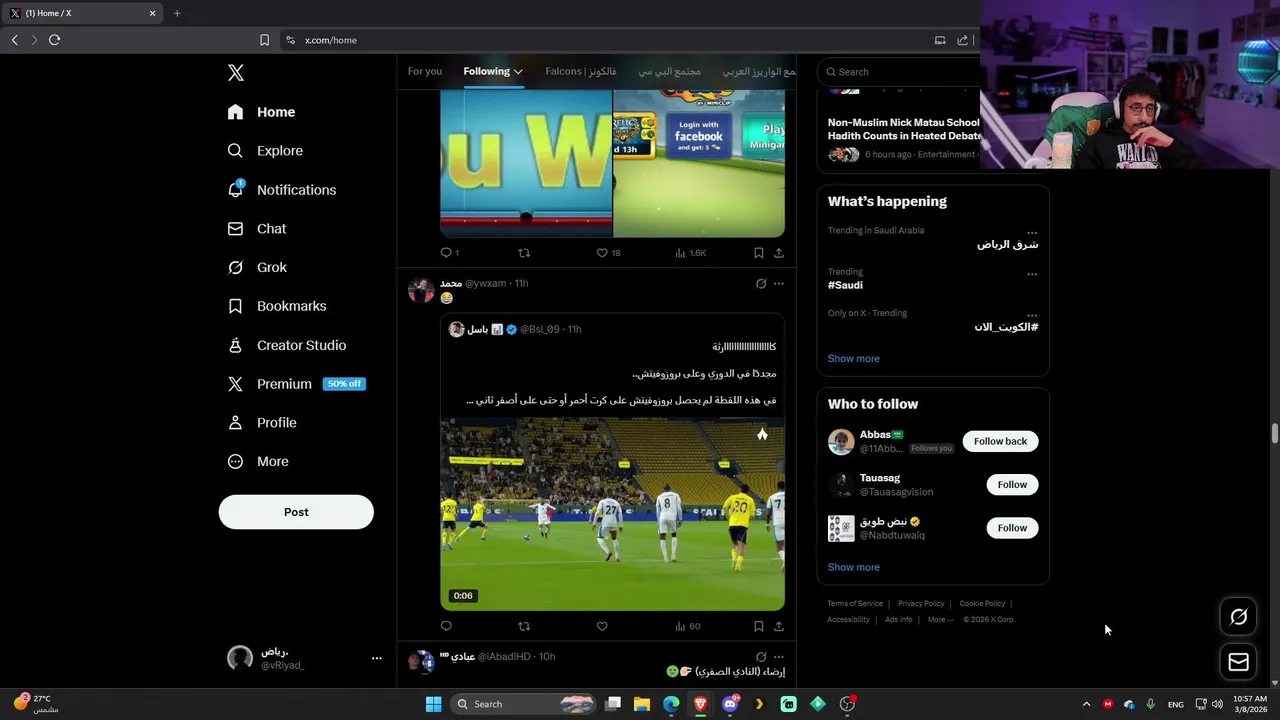Screen dimensions: 1280x720
Task: Open a new browser tab
Action: [177, 13]
